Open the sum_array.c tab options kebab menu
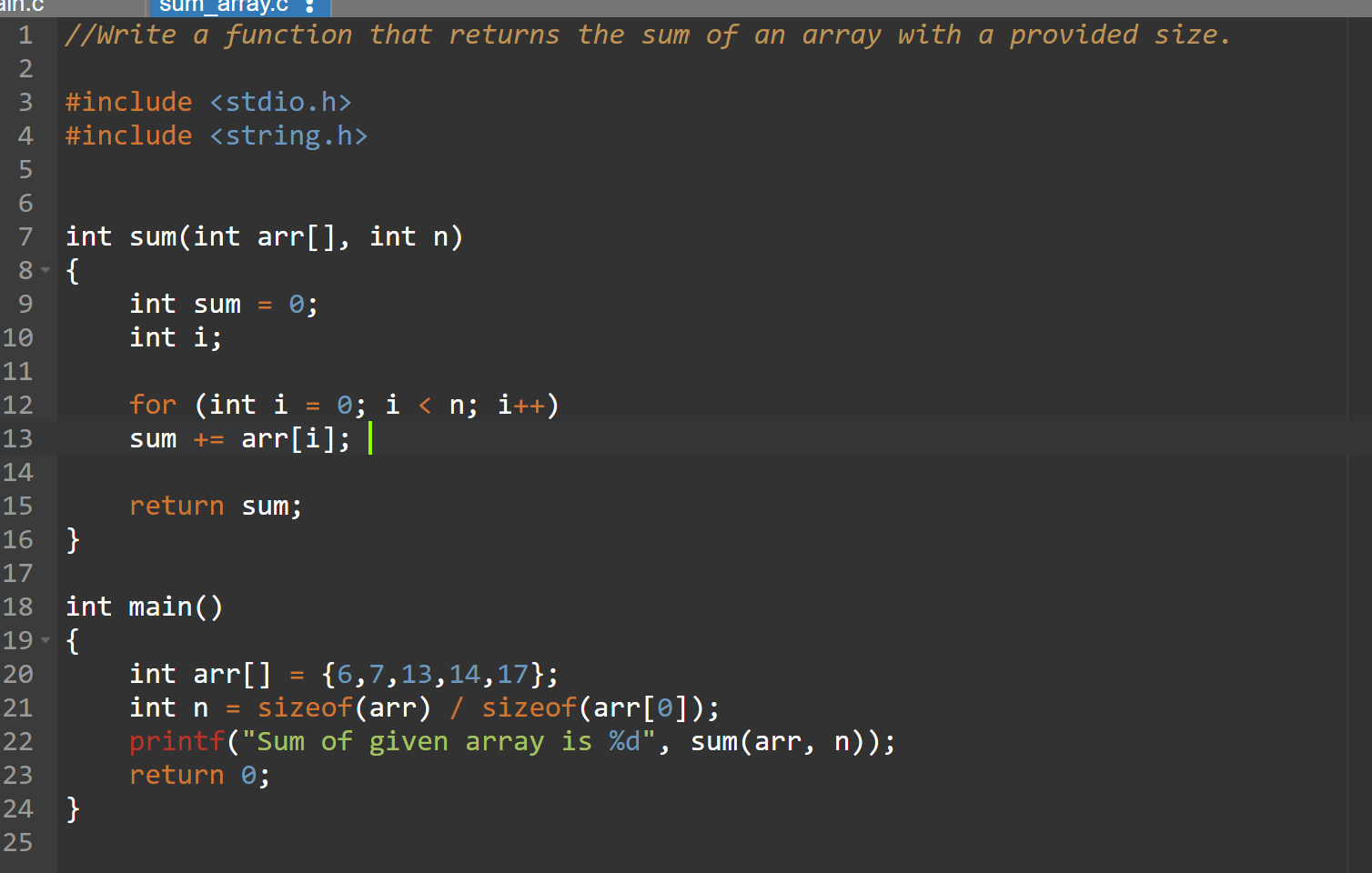Screen dimensions: 1372x873 (309, 7)
